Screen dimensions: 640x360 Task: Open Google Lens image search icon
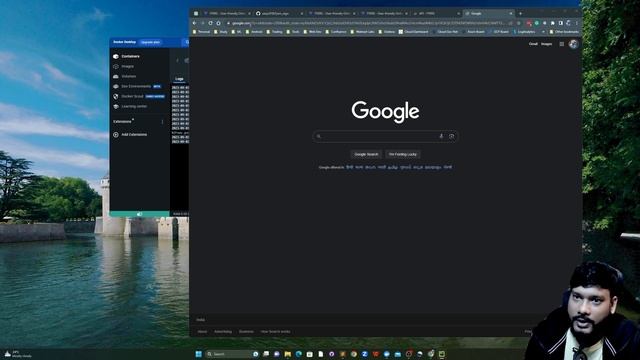[x=451, y=136]
